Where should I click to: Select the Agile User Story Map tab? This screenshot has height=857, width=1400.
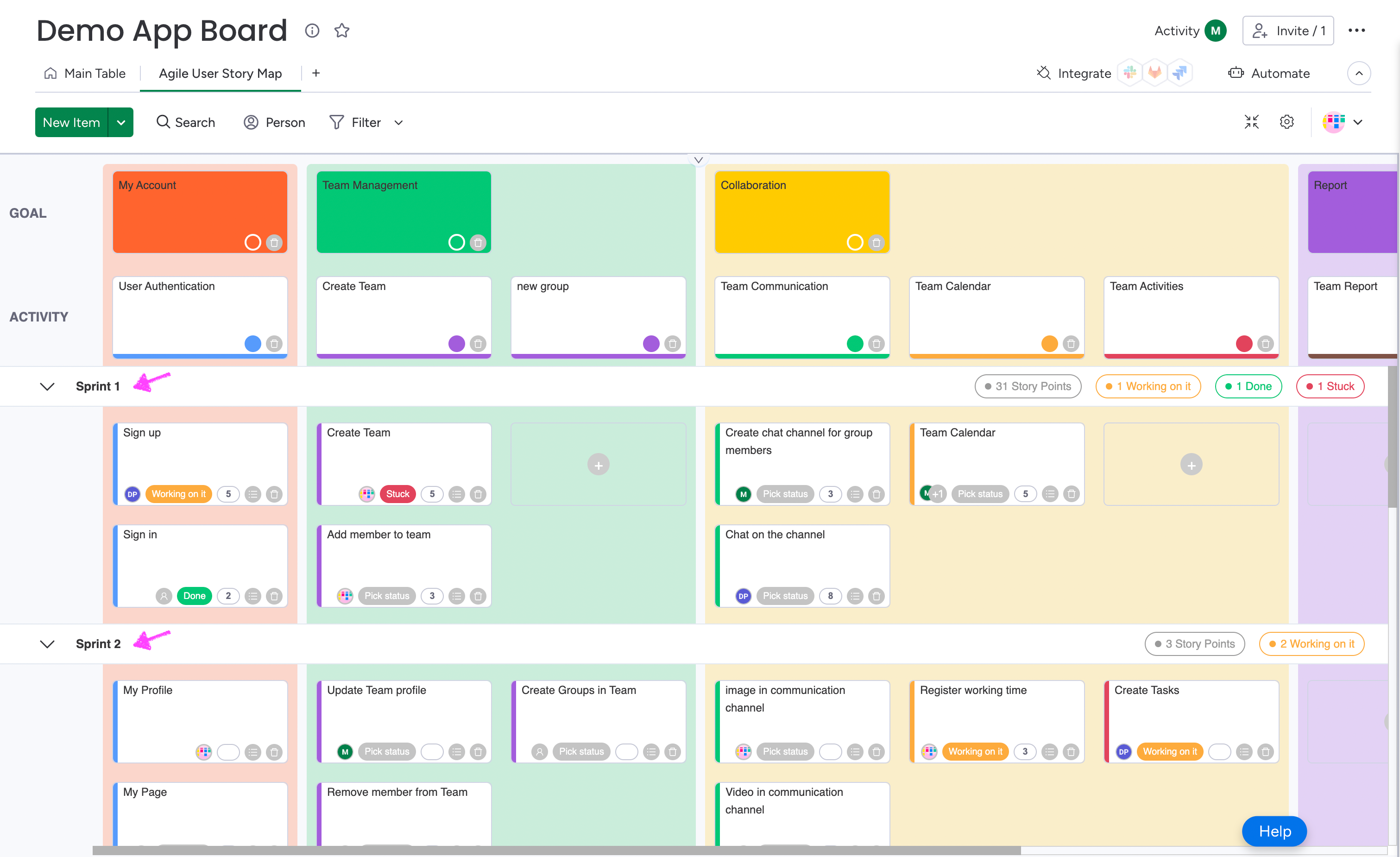click(220, 73)
